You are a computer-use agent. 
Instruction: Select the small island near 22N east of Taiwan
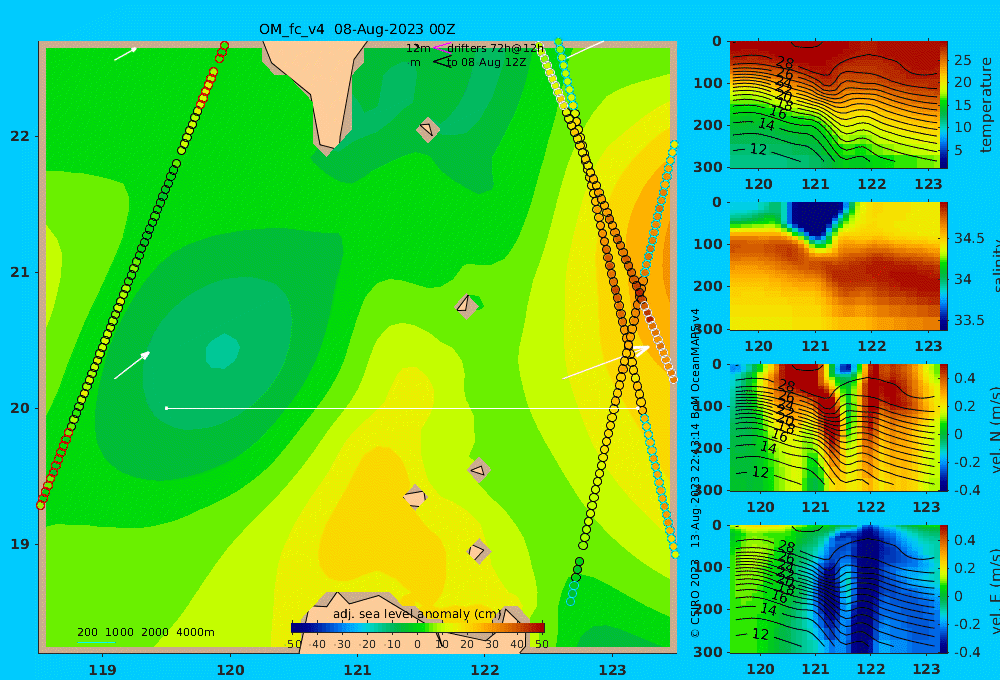(x=428, y=129)
